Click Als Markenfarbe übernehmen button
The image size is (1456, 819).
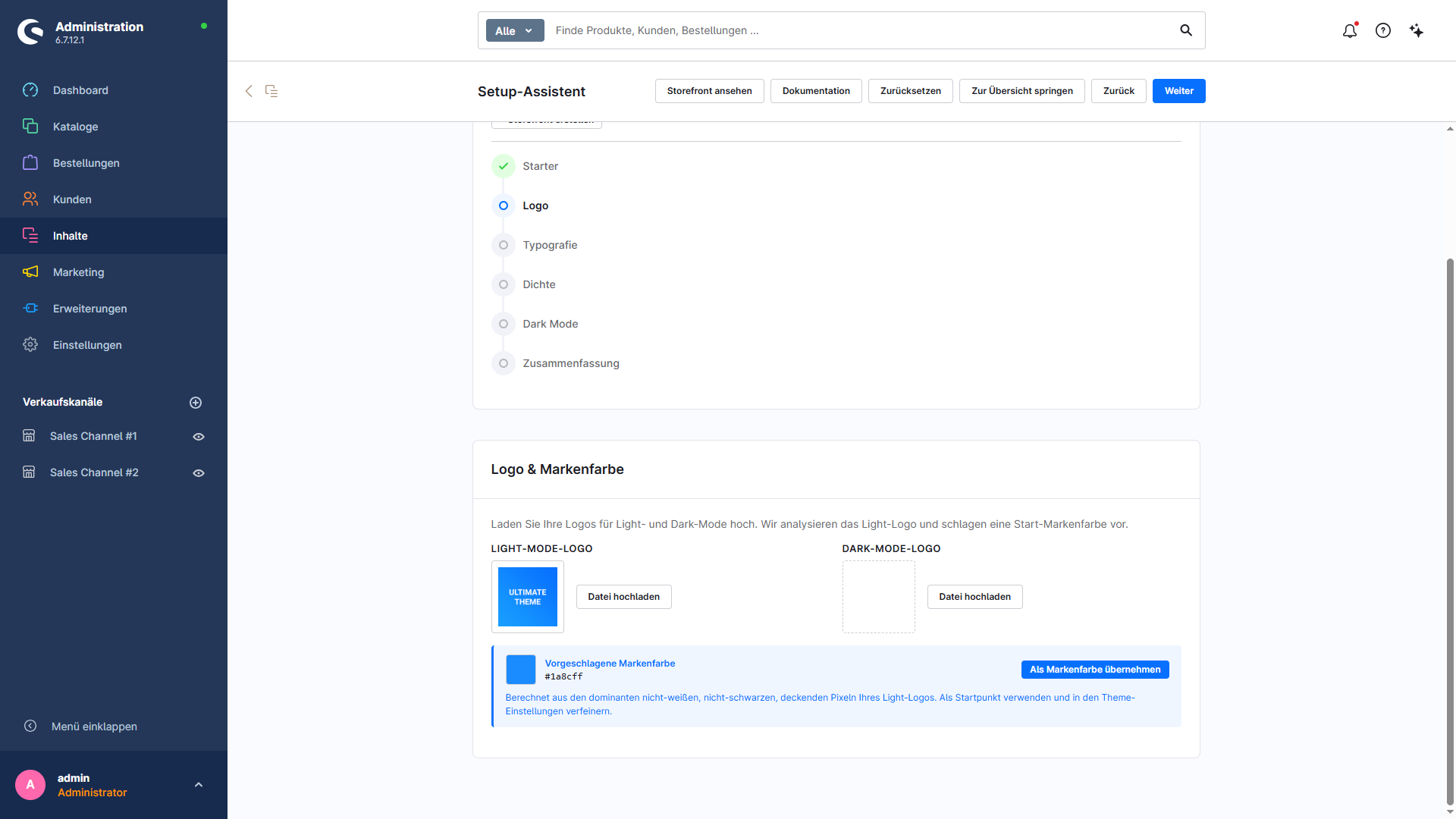[x=1095, y=670]
